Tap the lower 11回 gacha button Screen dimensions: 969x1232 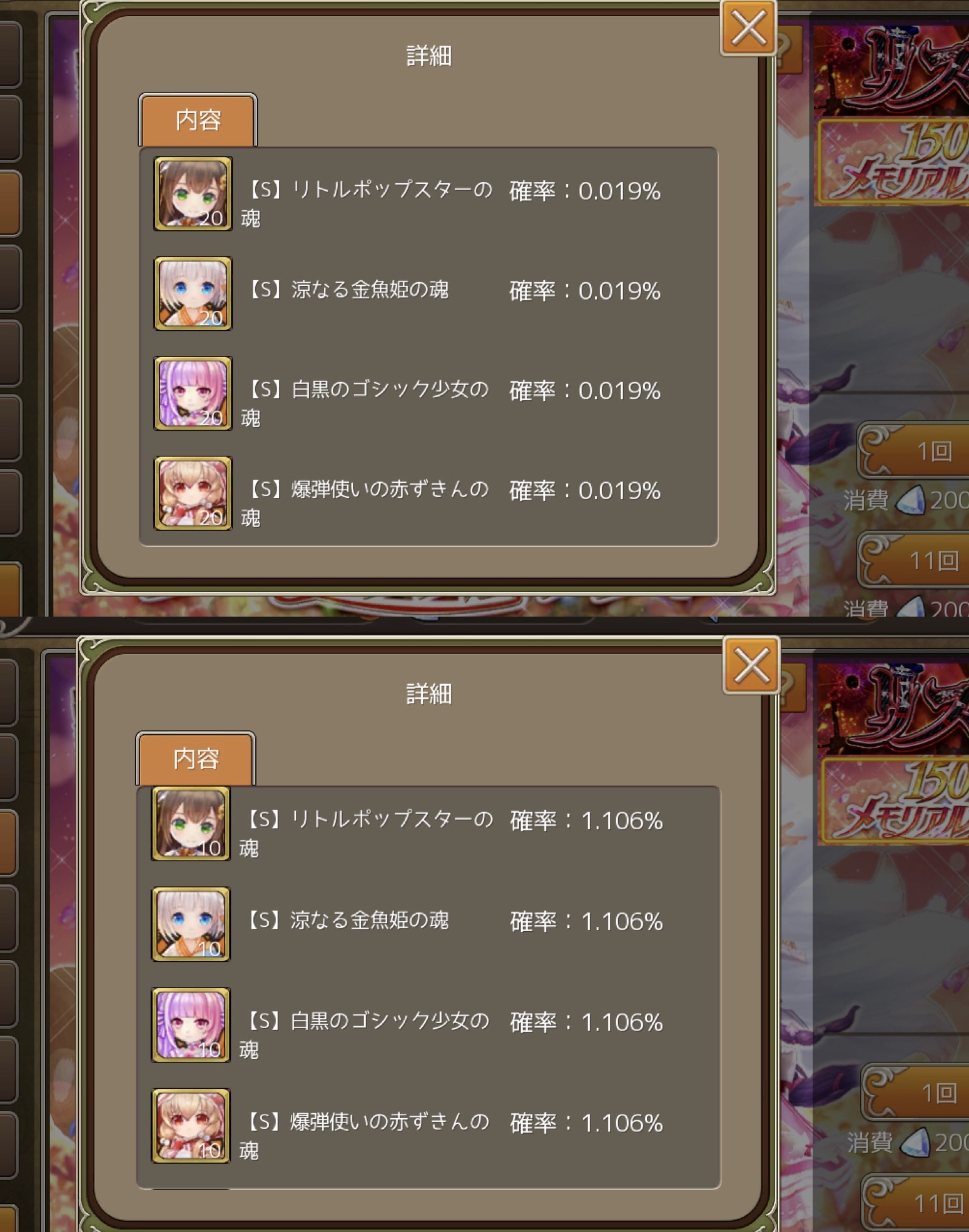916,1202
